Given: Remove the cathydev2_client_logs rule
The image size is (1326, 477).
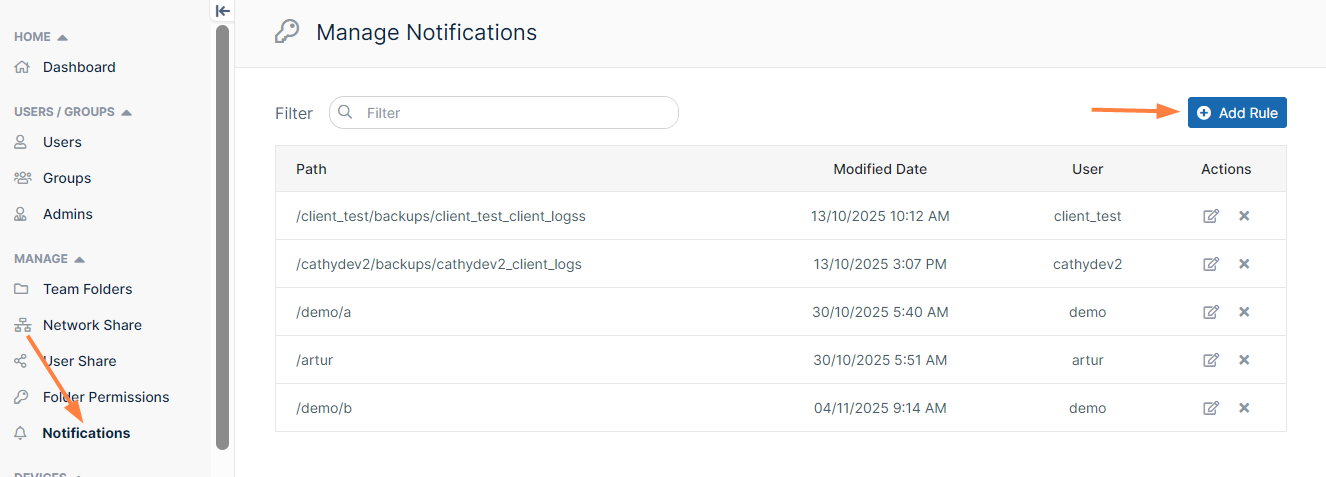Looking at the screenshot, I should [1244, 264].
